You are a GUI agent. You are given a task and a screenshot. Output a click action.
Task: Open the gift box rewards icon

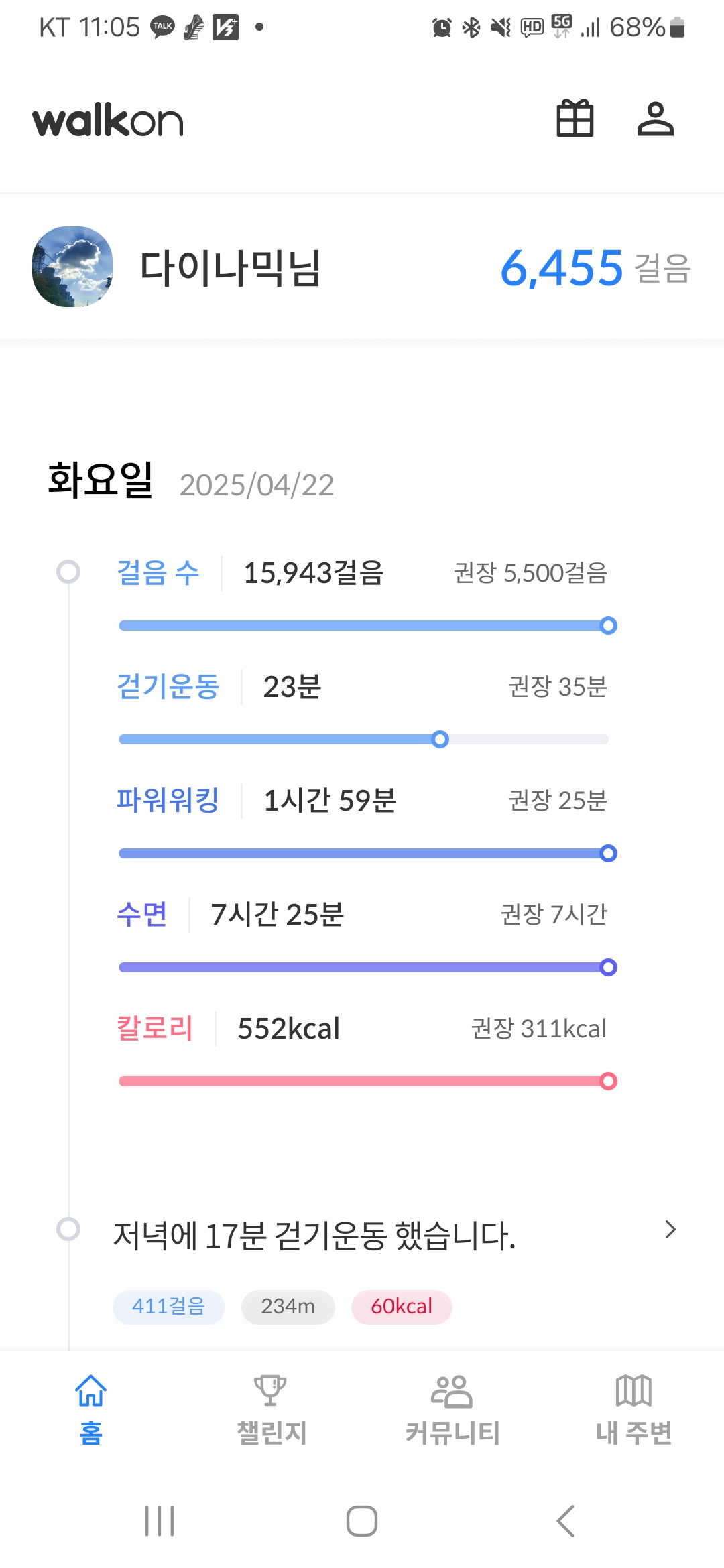(575, 119)
